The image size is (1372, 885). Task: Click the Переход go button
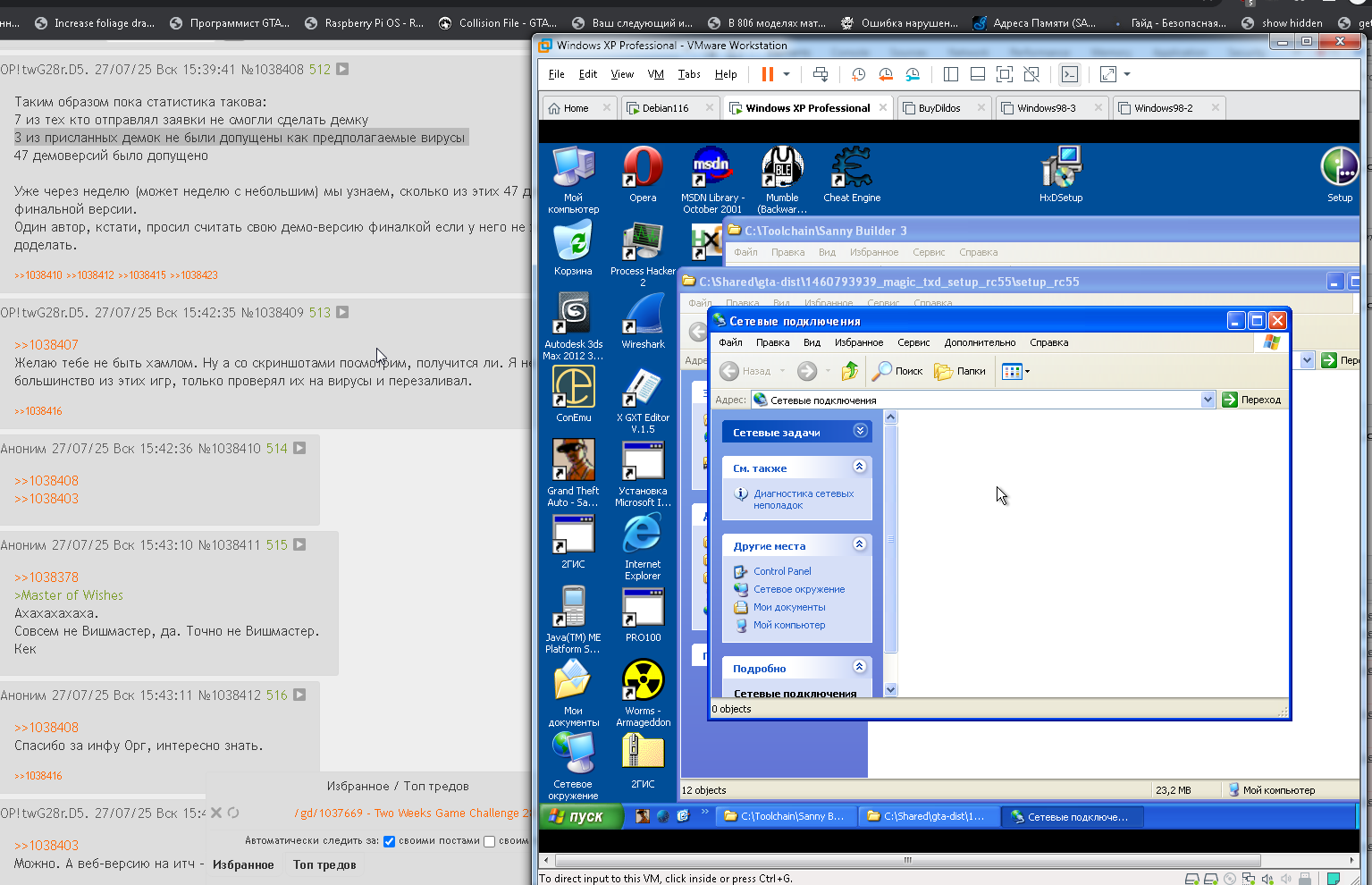click(1251, 400)
